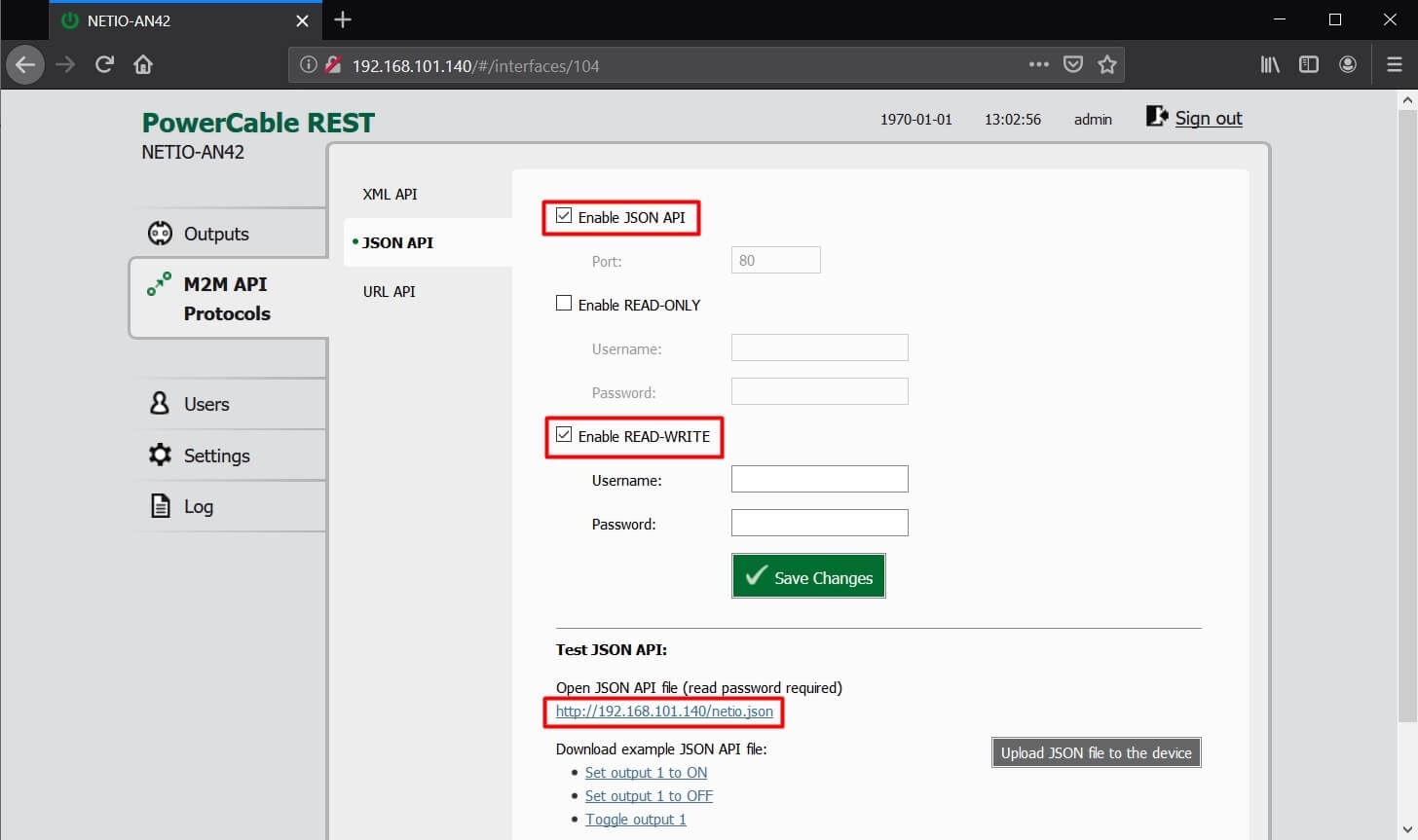Uncheck the Enable READ-WRITE checkbox
The width and height of the screenshot is (1418, 840).
point(564,435)
